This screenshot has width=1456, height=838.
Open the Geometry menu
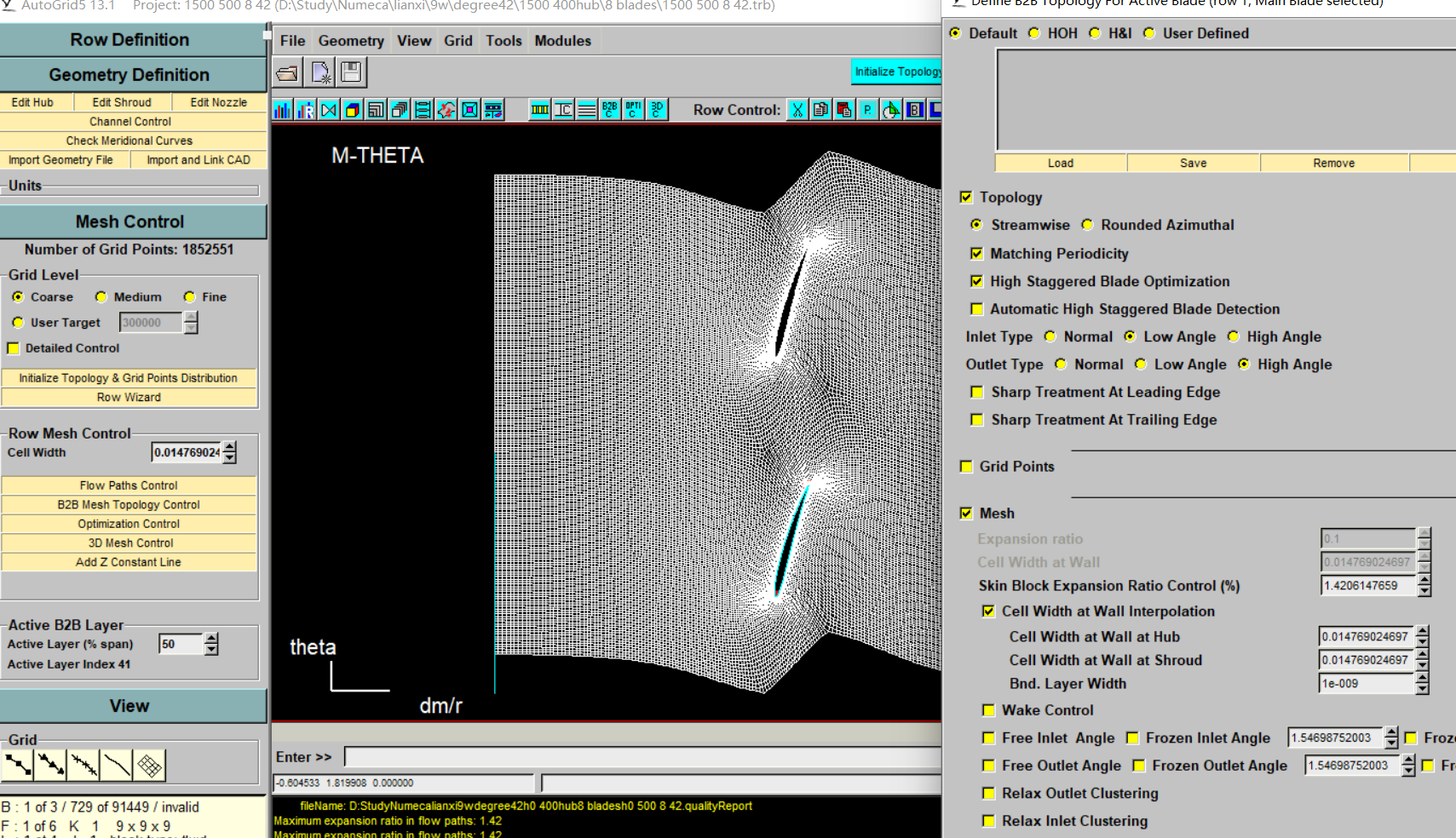(351, 41)
